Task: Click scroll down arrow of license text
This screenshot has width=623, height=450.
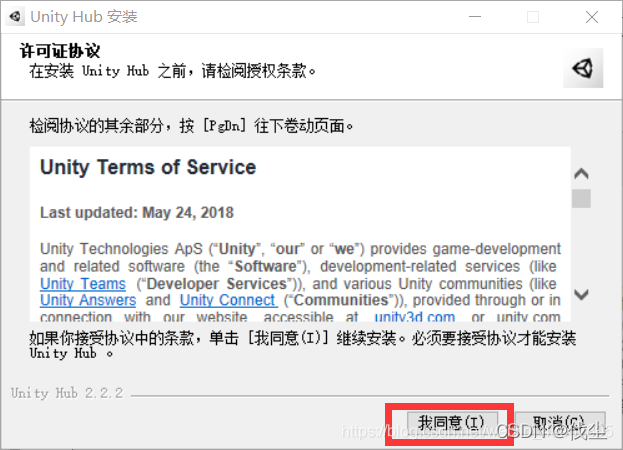Action: pos(581,295)
